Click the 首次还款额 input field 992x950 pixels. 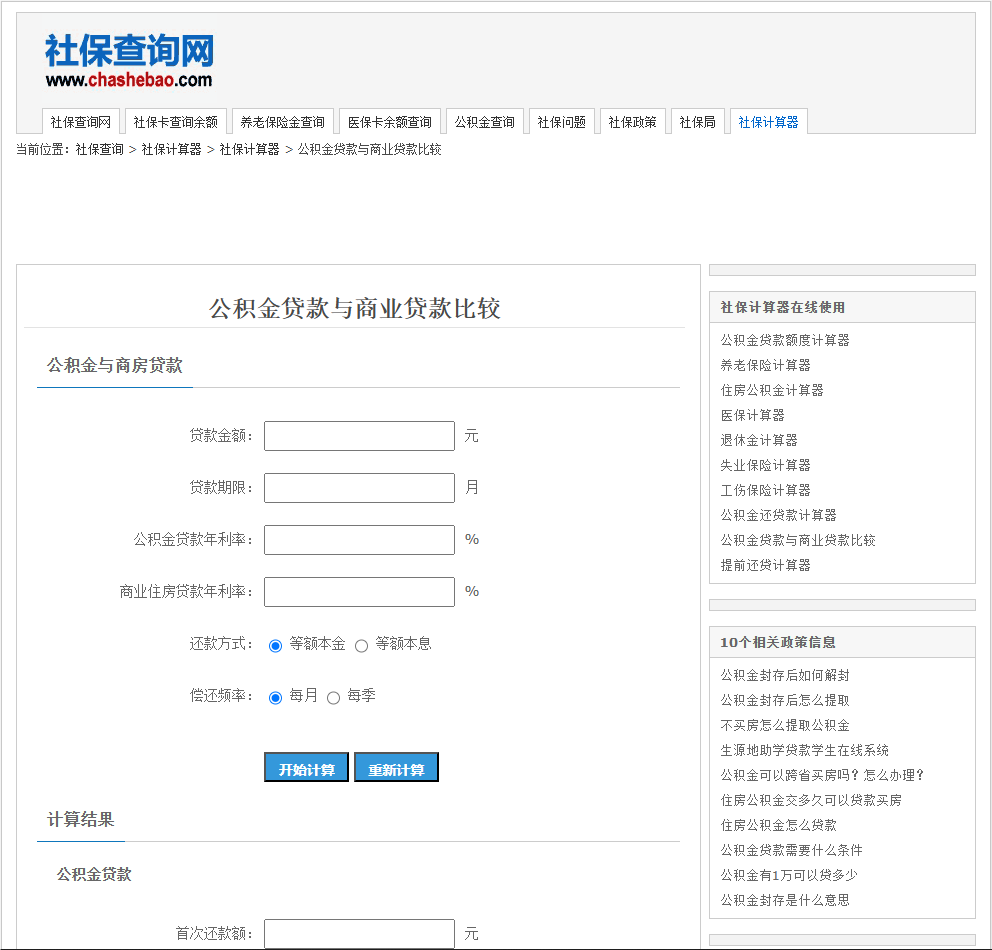(x=359, y=933)
